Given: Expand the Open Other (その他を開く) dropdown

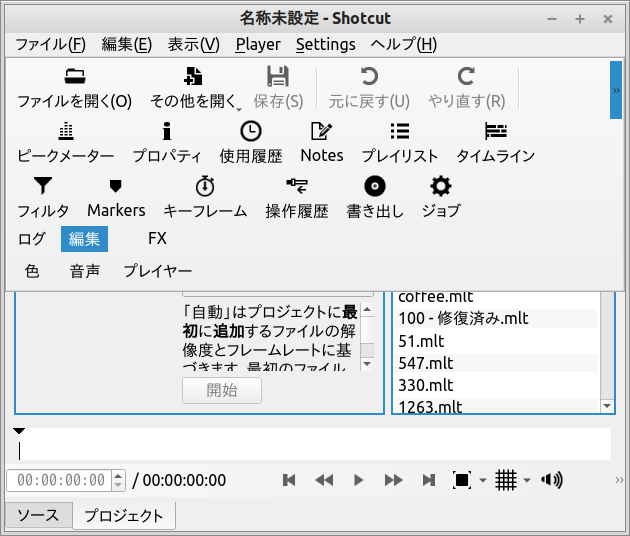Looking at the screenshot, I should pyautogui.click(x=239, y=102).
